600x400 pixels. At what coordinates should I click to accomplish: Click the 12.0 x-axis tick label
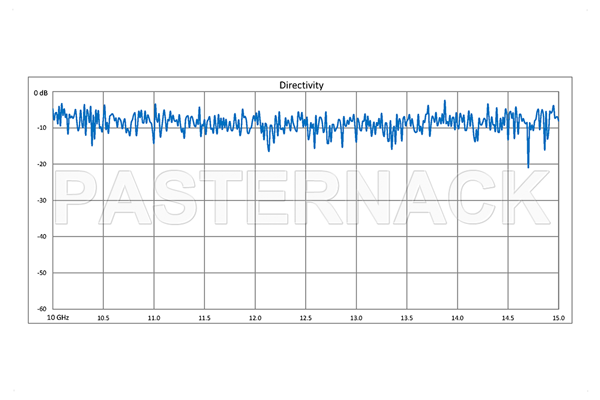(x=255, y=318)
